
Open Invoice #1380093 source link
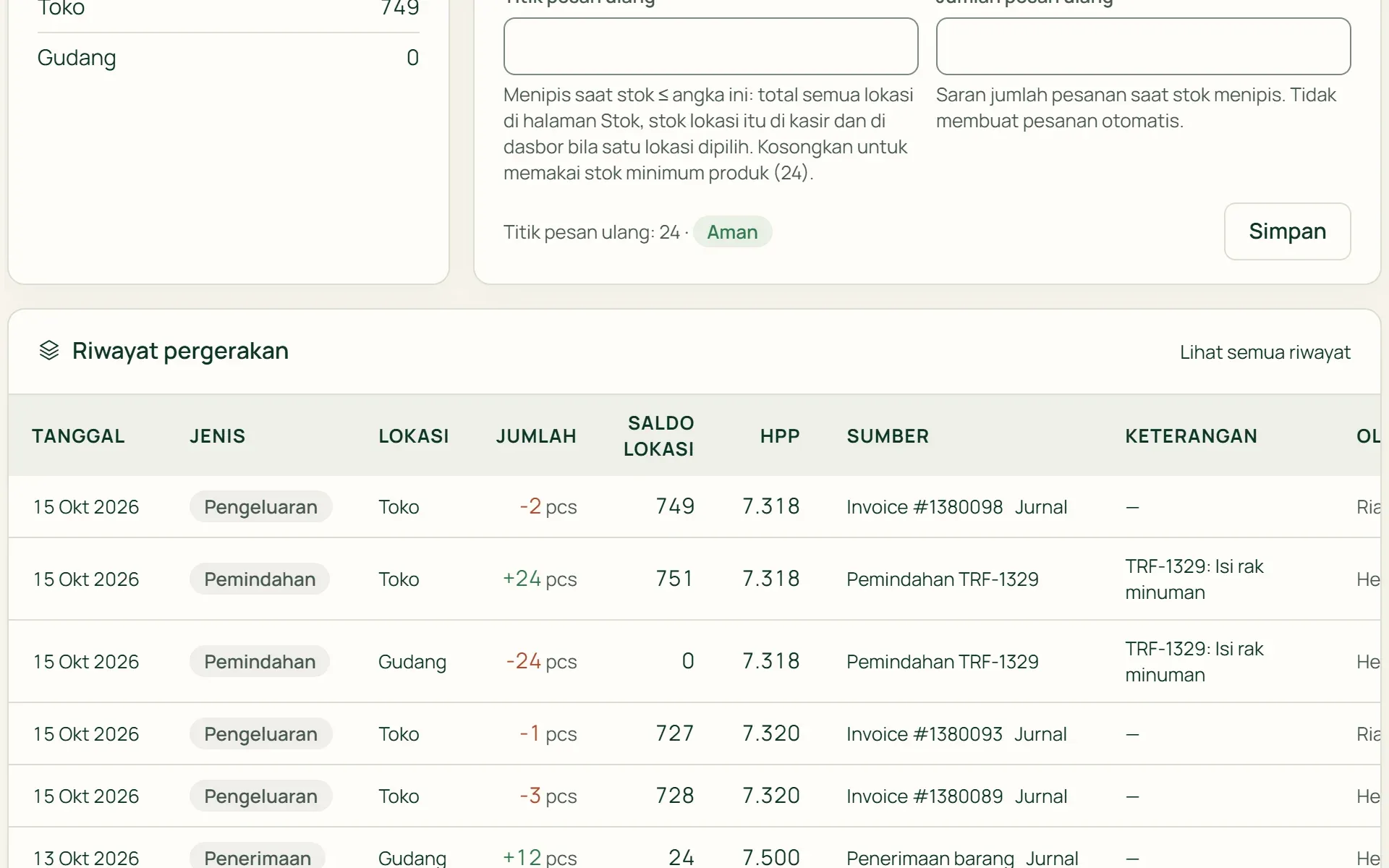click(925, 734)
